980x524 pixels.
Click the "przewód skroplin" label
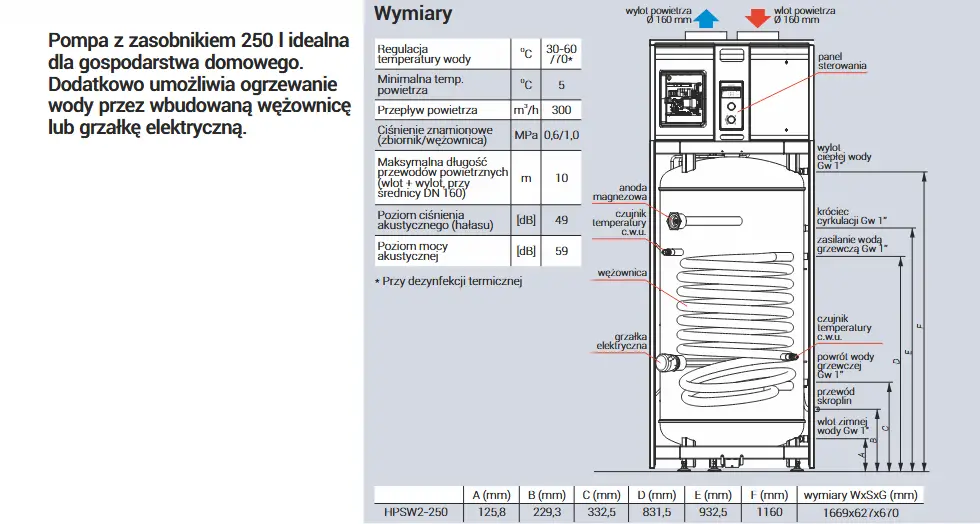pyautogui.click(x=835, y=396)
